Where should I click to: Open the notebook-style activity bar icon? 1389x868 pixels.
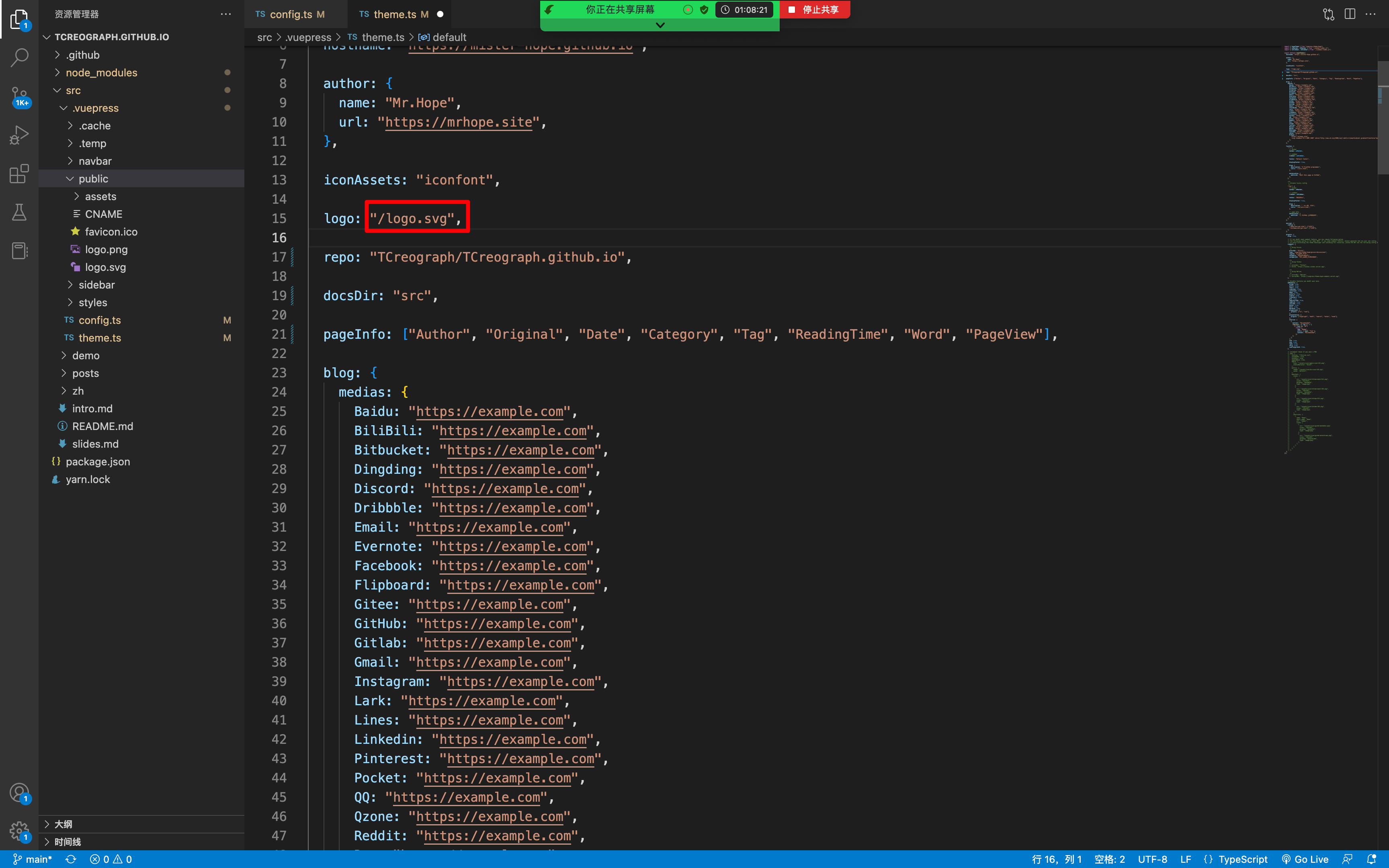pyautogui.click(x=19, y=251)
